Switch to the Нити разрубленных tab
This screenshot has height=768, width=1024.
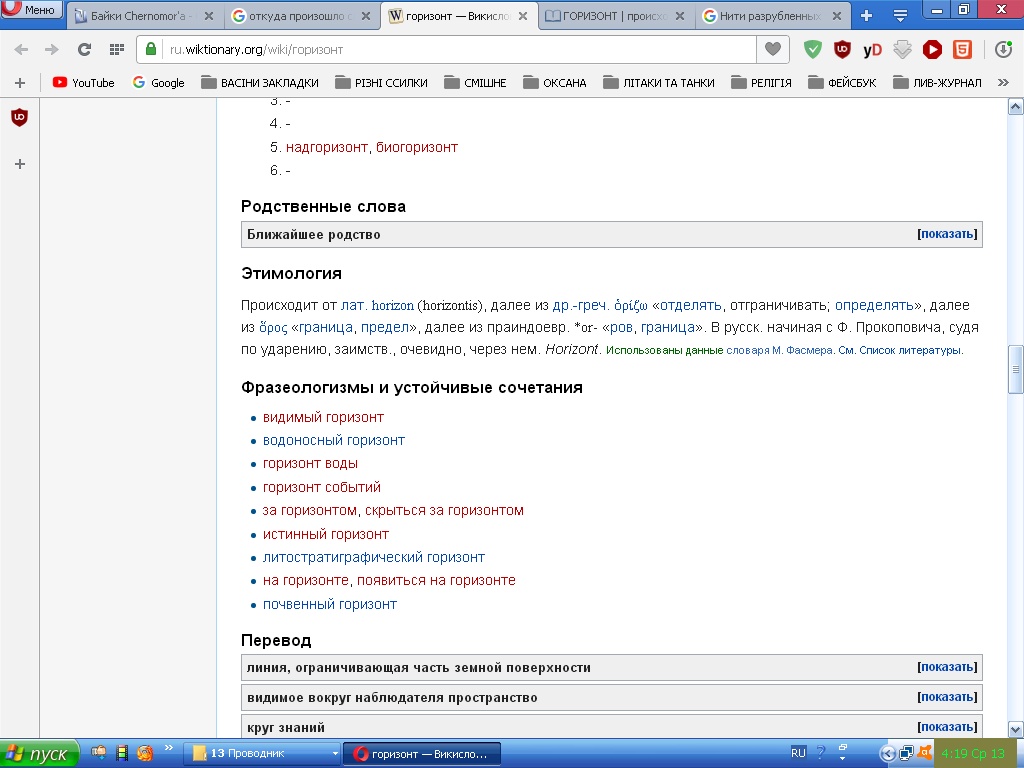point(771,16)
